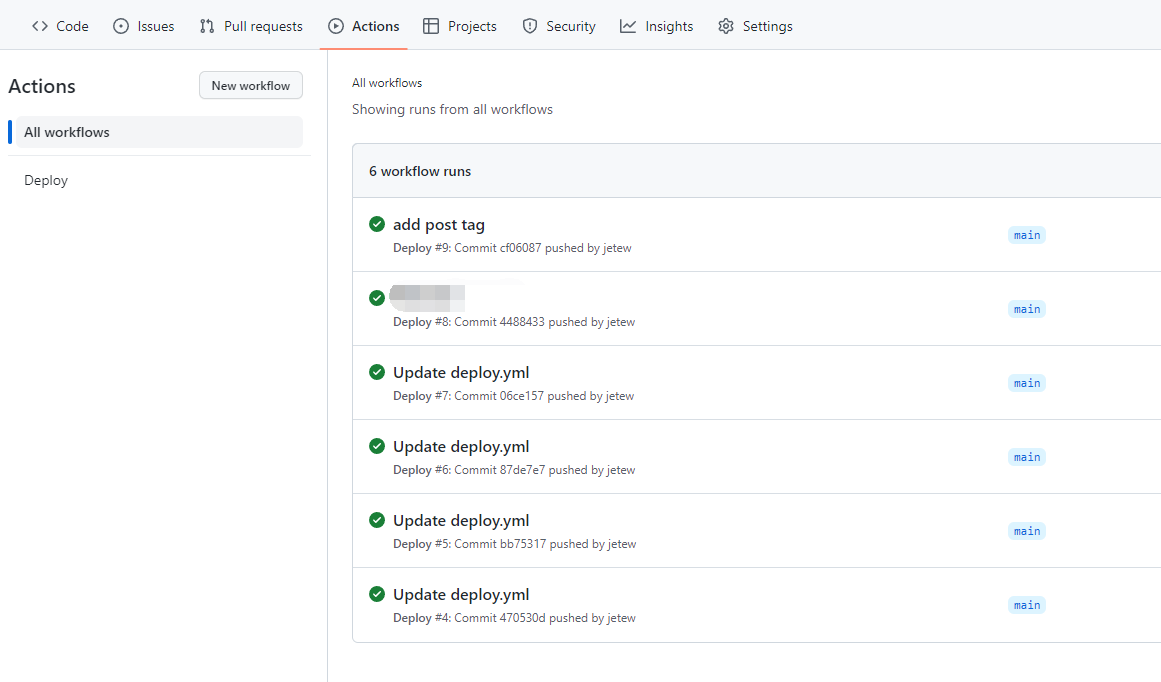Image resolution: width=1161 pixels, height=682 pixels.
Task: Click the Pull requests branch icon
Action: tap(207, 26)
